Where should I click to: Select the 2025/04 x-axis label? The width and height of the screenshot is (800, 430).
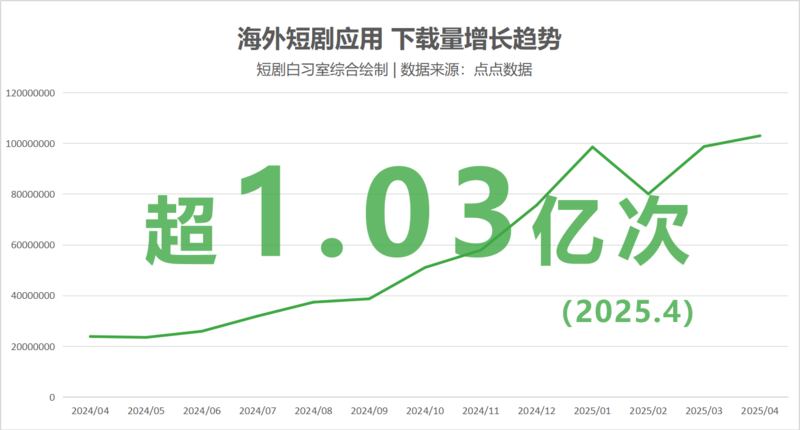click(x=761, y=410)
